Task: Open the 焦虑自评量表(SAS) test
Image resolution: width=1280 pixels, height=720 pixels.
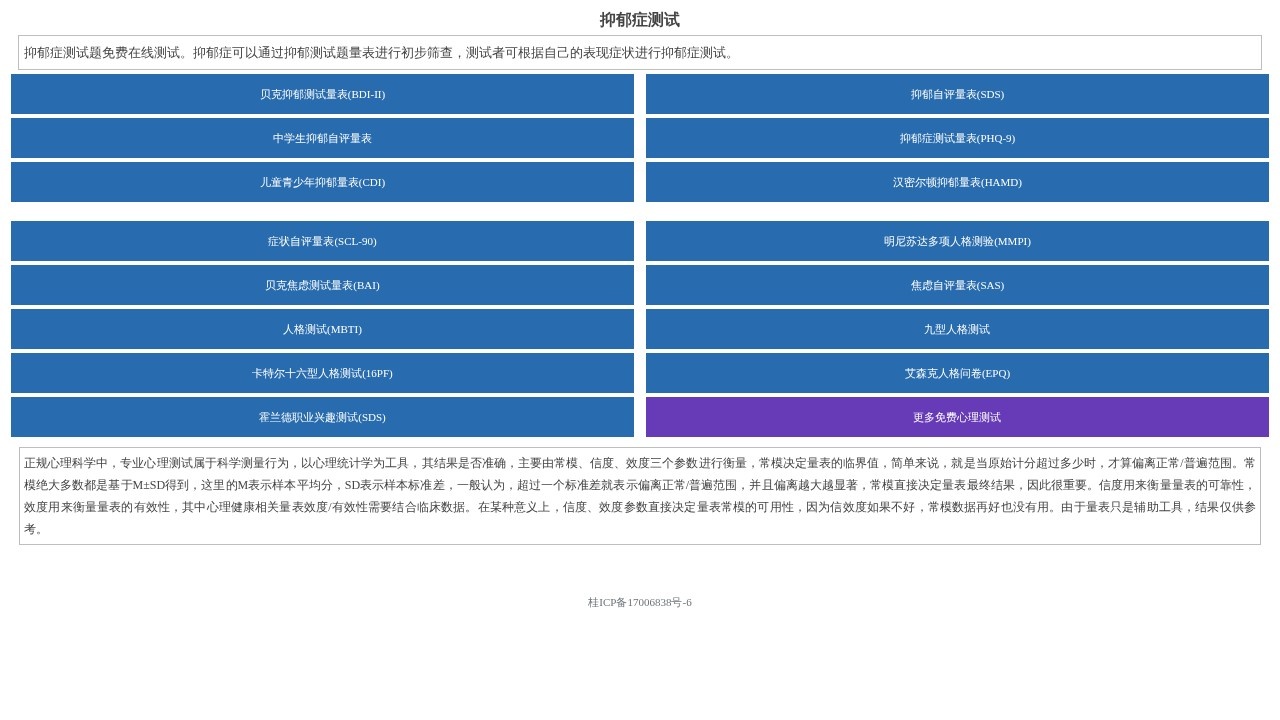Action: point(956,285)
